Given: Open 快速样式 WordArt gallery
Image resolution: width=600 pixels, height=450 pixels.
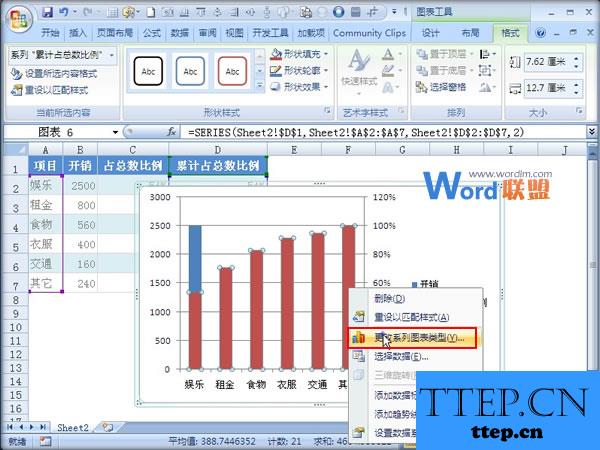Looking at the screenshot, I should [359, 72].
